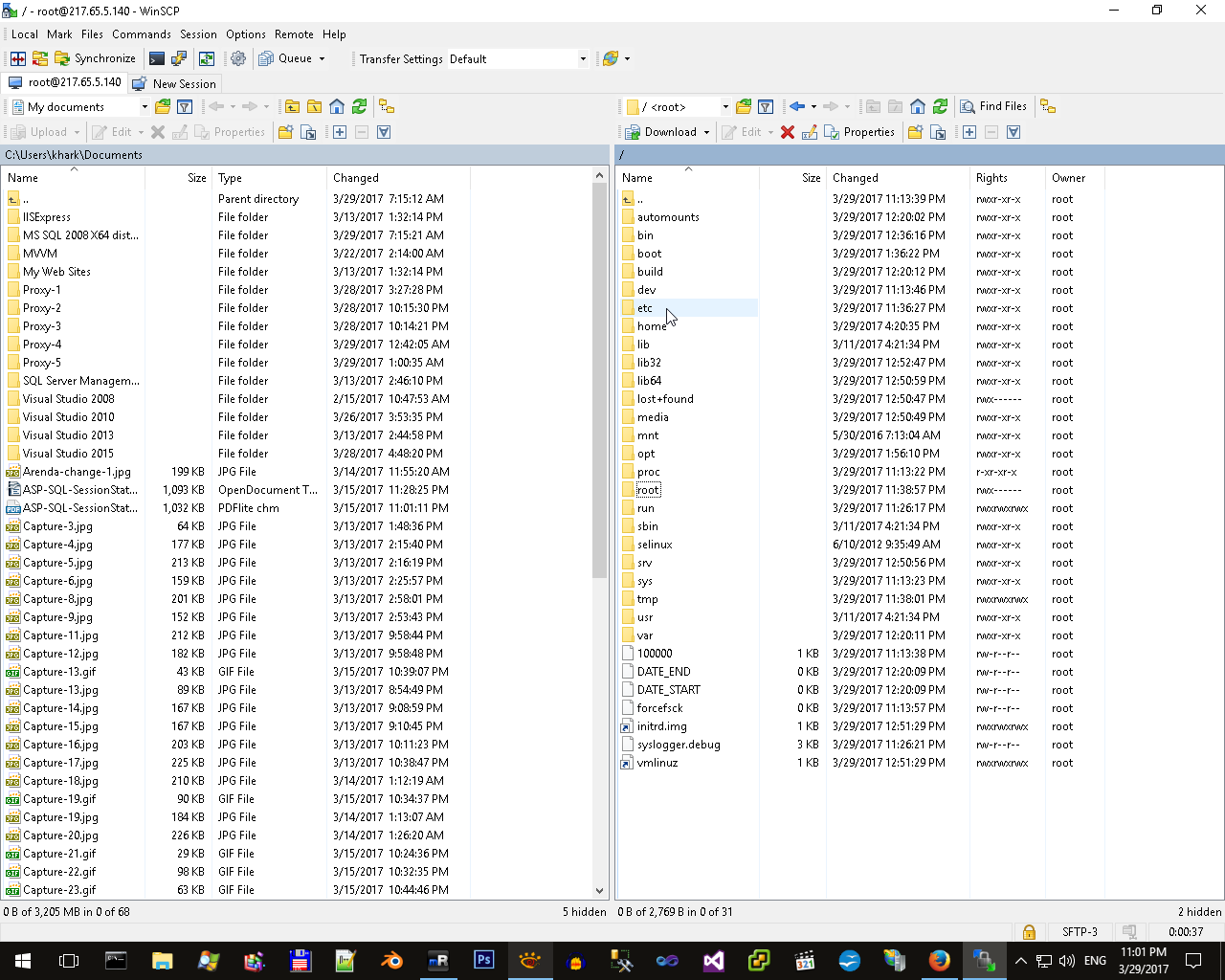Open the Session menu
Viewport: 1225px width, 980px height.
coord(198,34)
